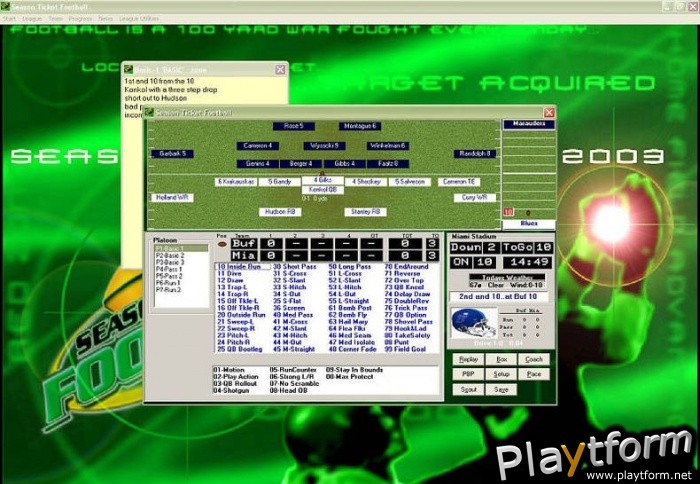Click defender Montague 6 box
The width and height of the screenshot is (700, 484).
[360, 126]
